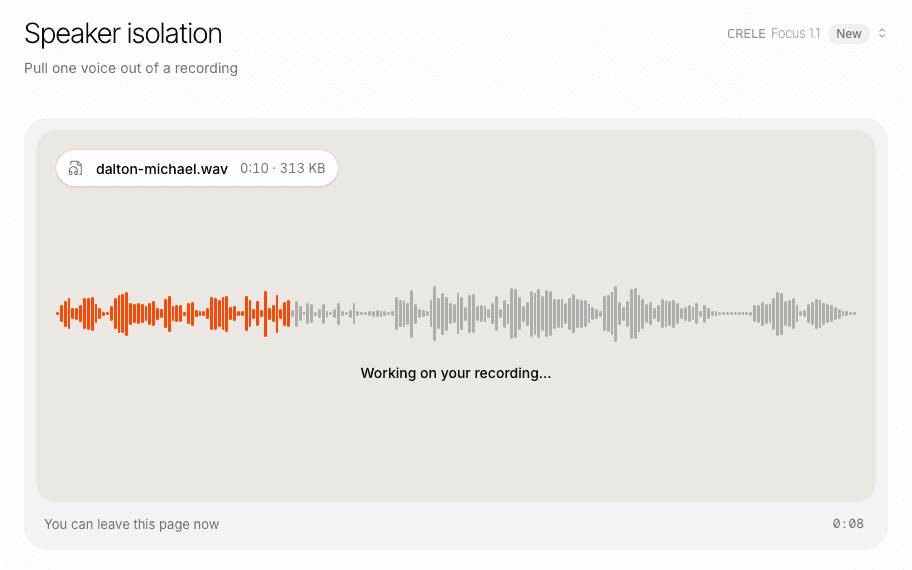The height and width of the screenshot is (570, 912).
Task: Click the dalton-michael.wav file name
Action: pyautogui.click(x=162, y=169)
